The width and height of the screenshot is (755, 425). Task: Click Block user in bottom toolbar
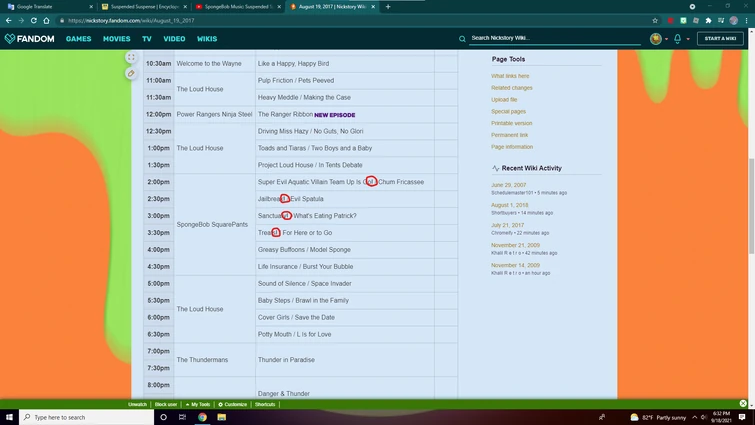tap(166, 404)
